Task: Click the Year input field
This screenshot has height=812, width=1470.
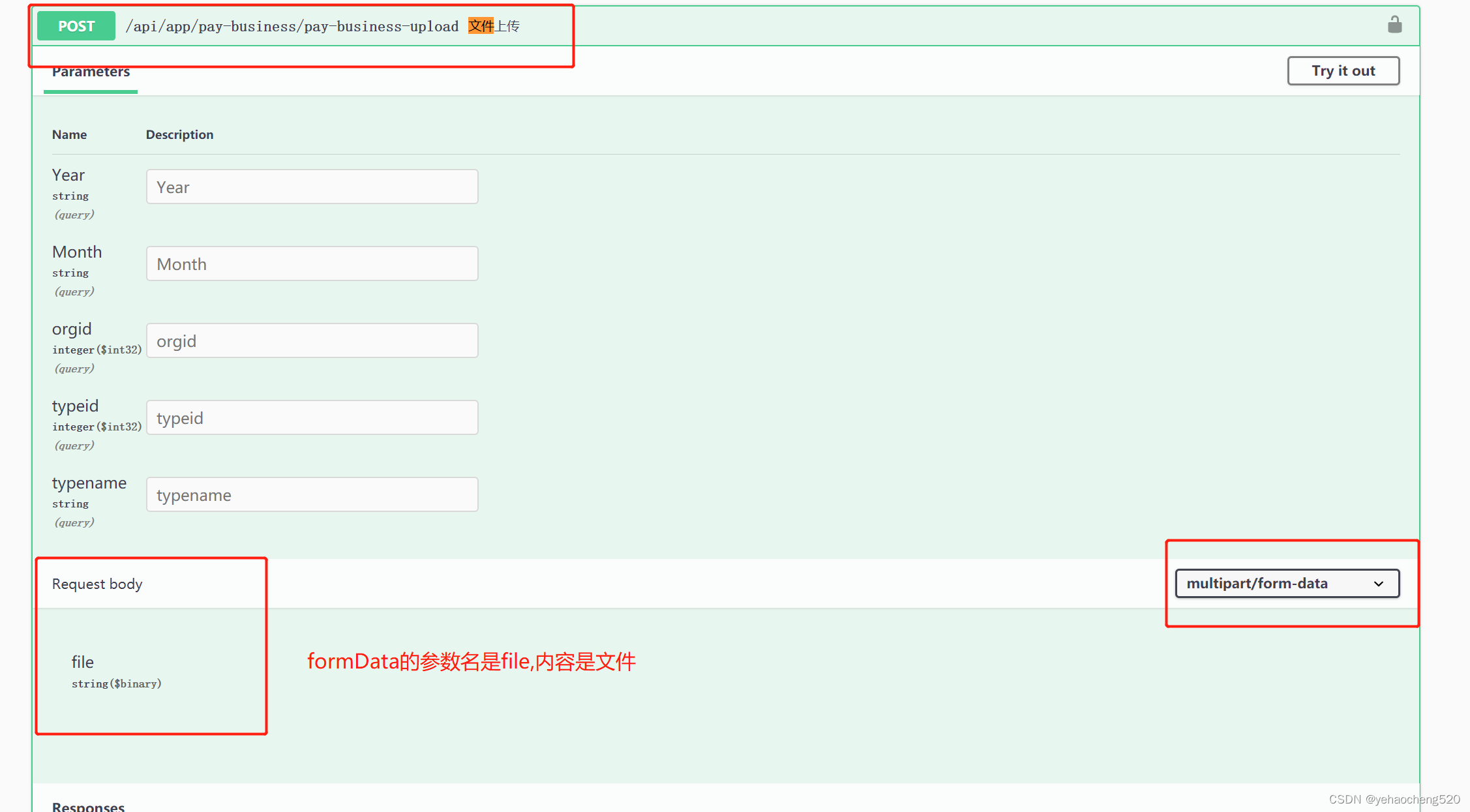Action: pyautogui.click(x=312, y=187)
